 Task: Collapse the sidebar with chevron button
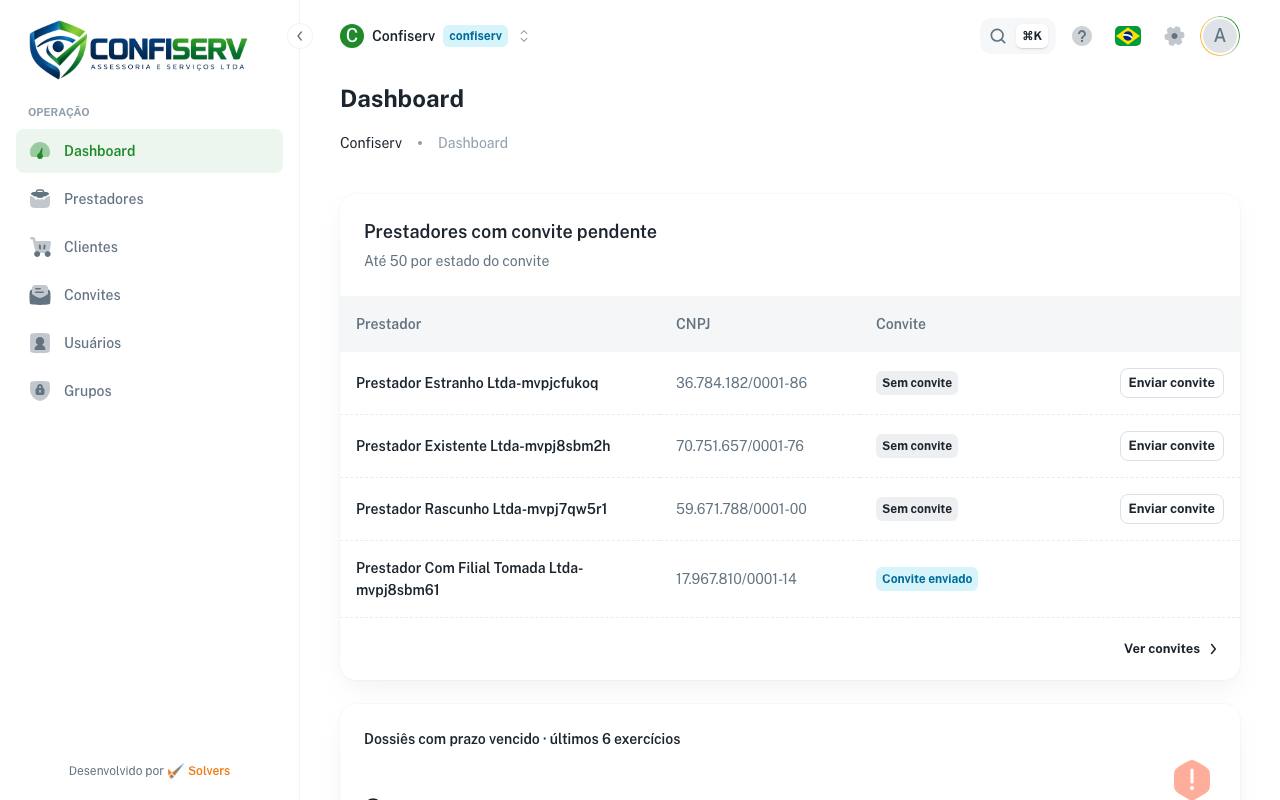click(x=299, y=36)
